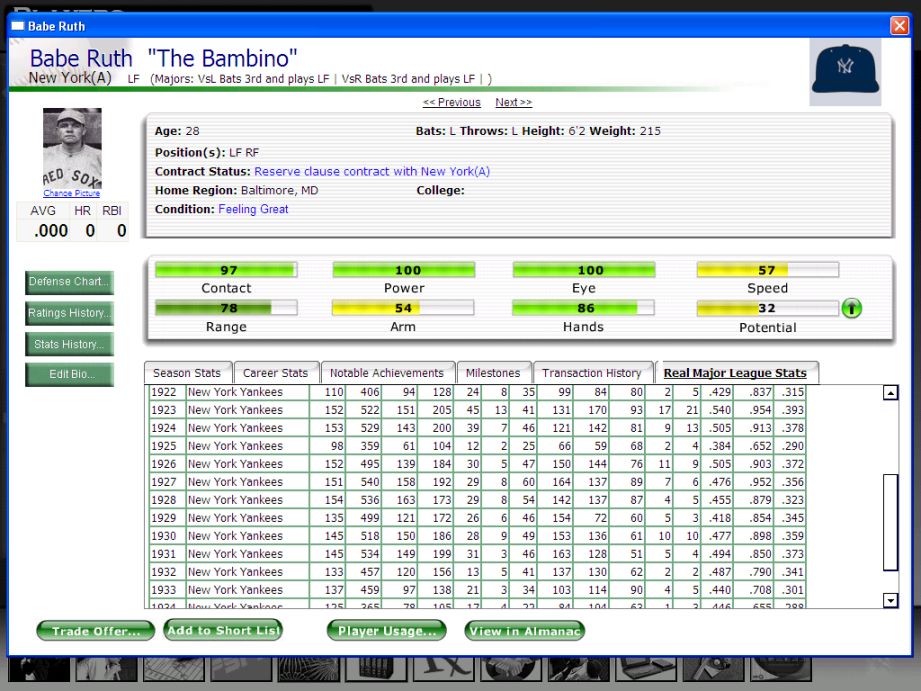Click year 1929 in stats table
921x691 pixels.
click(x=168, y=518)
